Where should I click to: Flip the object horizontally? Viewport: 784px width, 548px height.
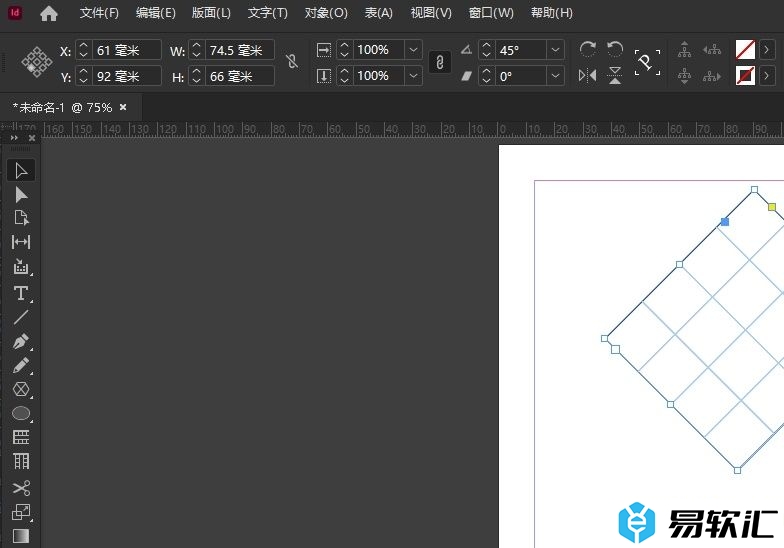tap(588, 76)
